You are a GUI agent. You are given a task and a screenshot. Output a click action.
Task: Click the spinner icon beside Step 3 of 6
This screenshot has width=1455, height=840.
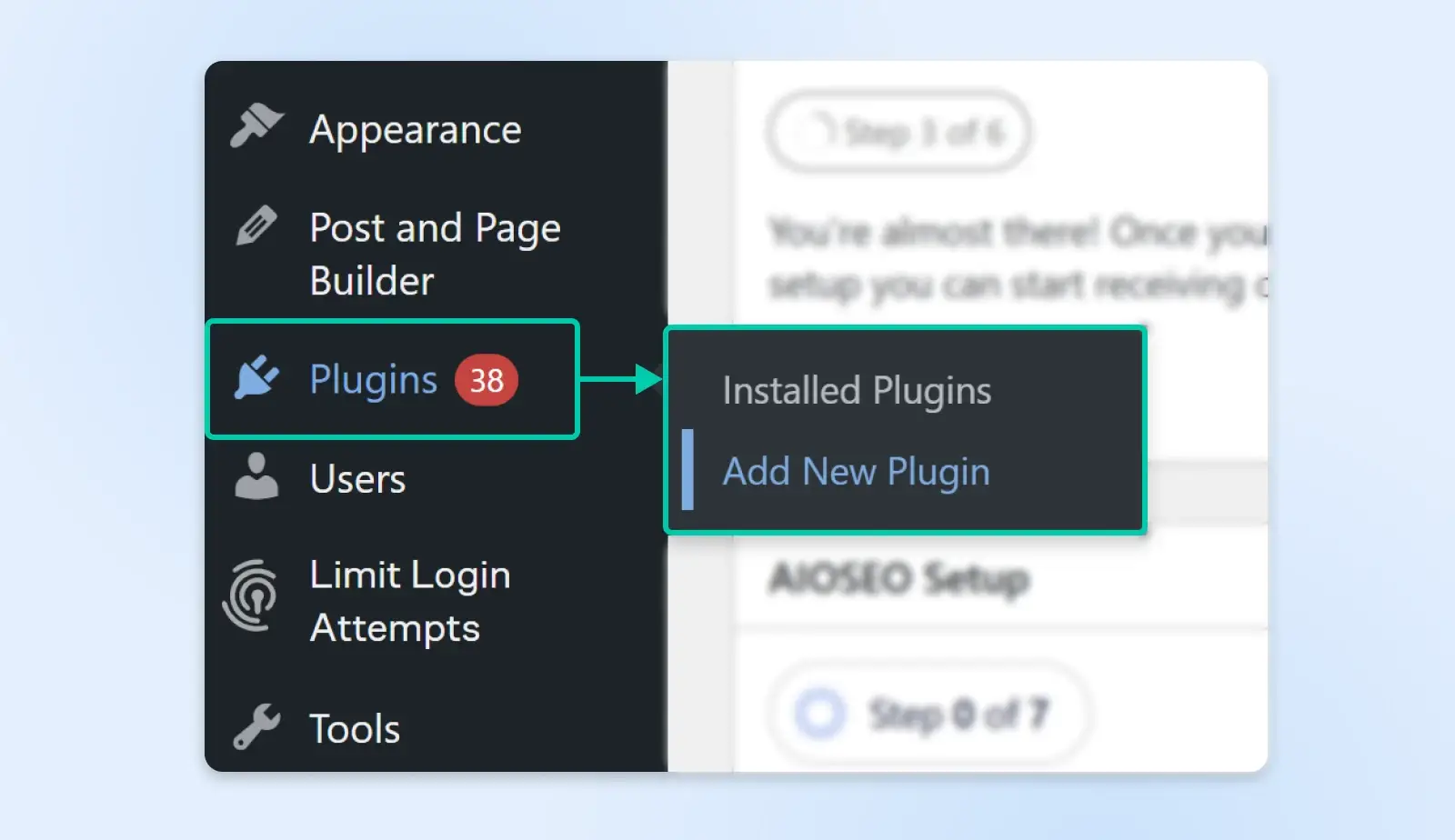[816, 132]
